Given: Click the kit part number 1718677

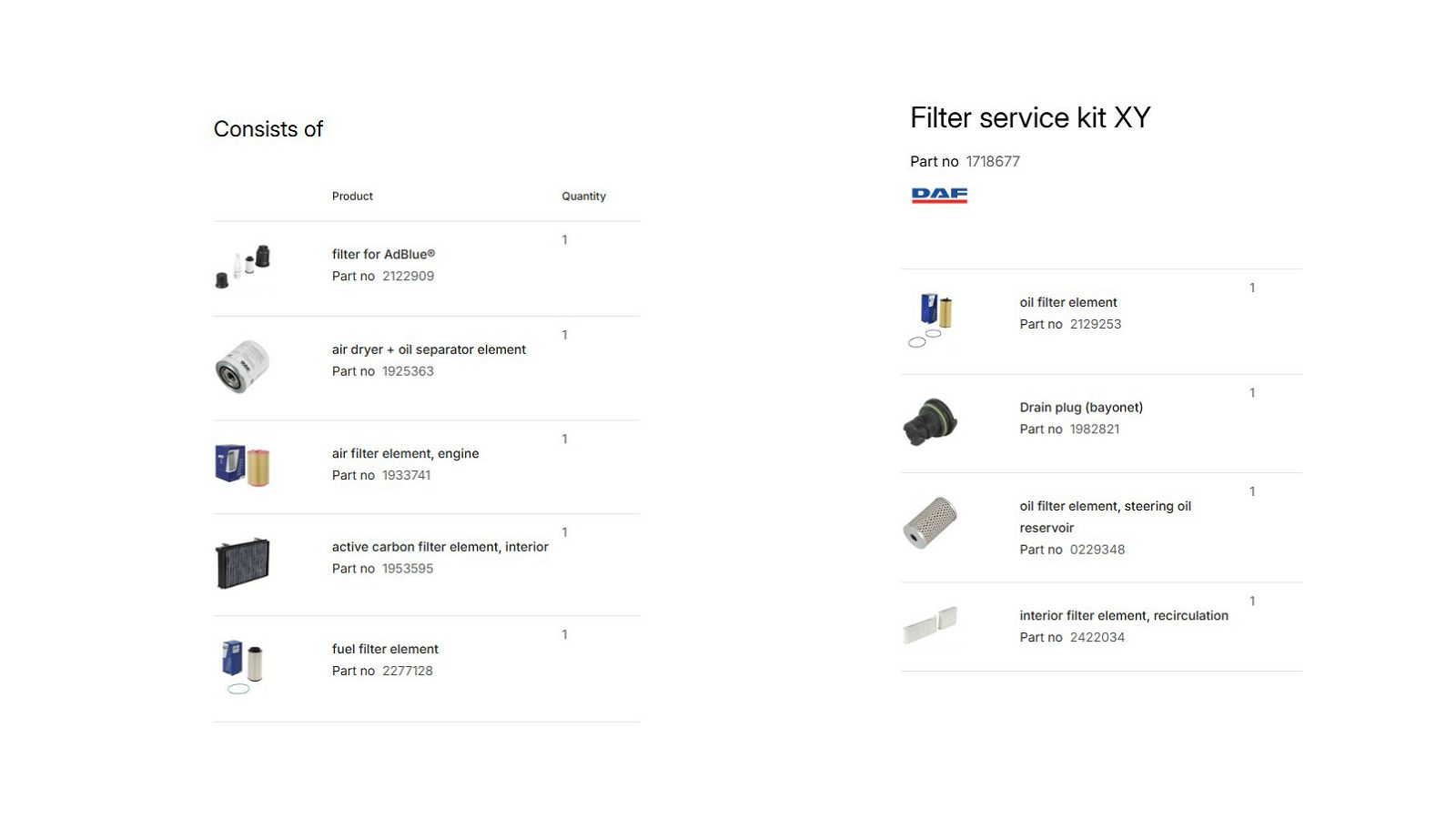Looking at the screenshot, I should [993, 162].
